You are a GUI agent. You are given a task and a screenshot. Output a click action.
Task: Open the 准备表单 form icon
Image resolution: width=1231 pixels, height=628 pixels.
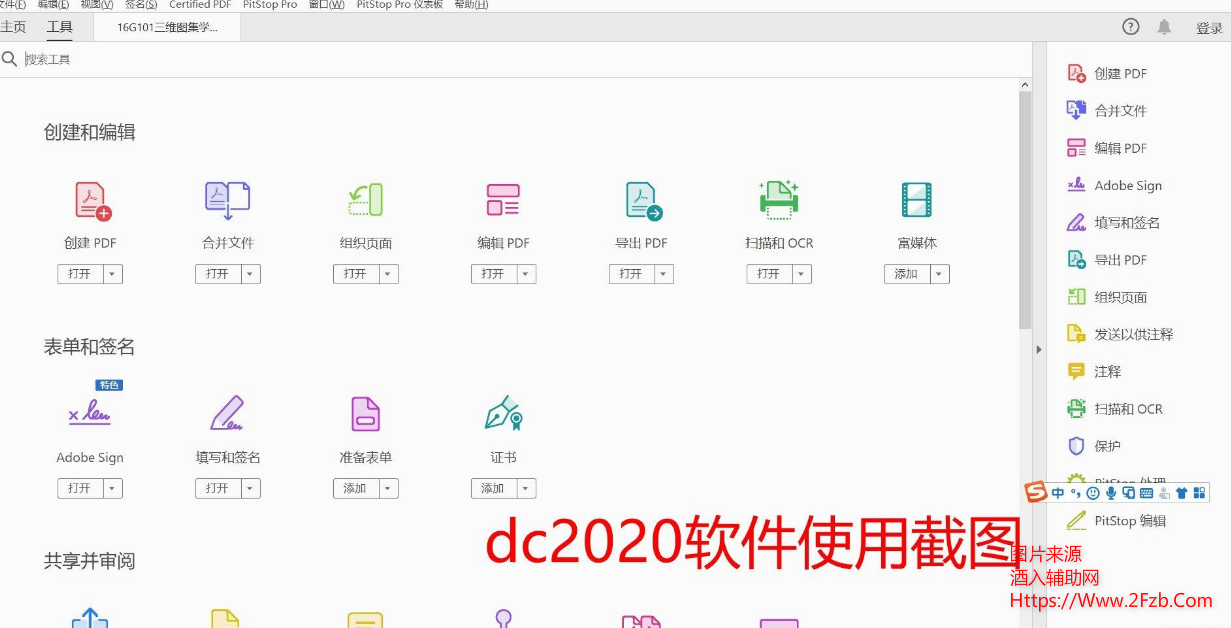point(366,414)
